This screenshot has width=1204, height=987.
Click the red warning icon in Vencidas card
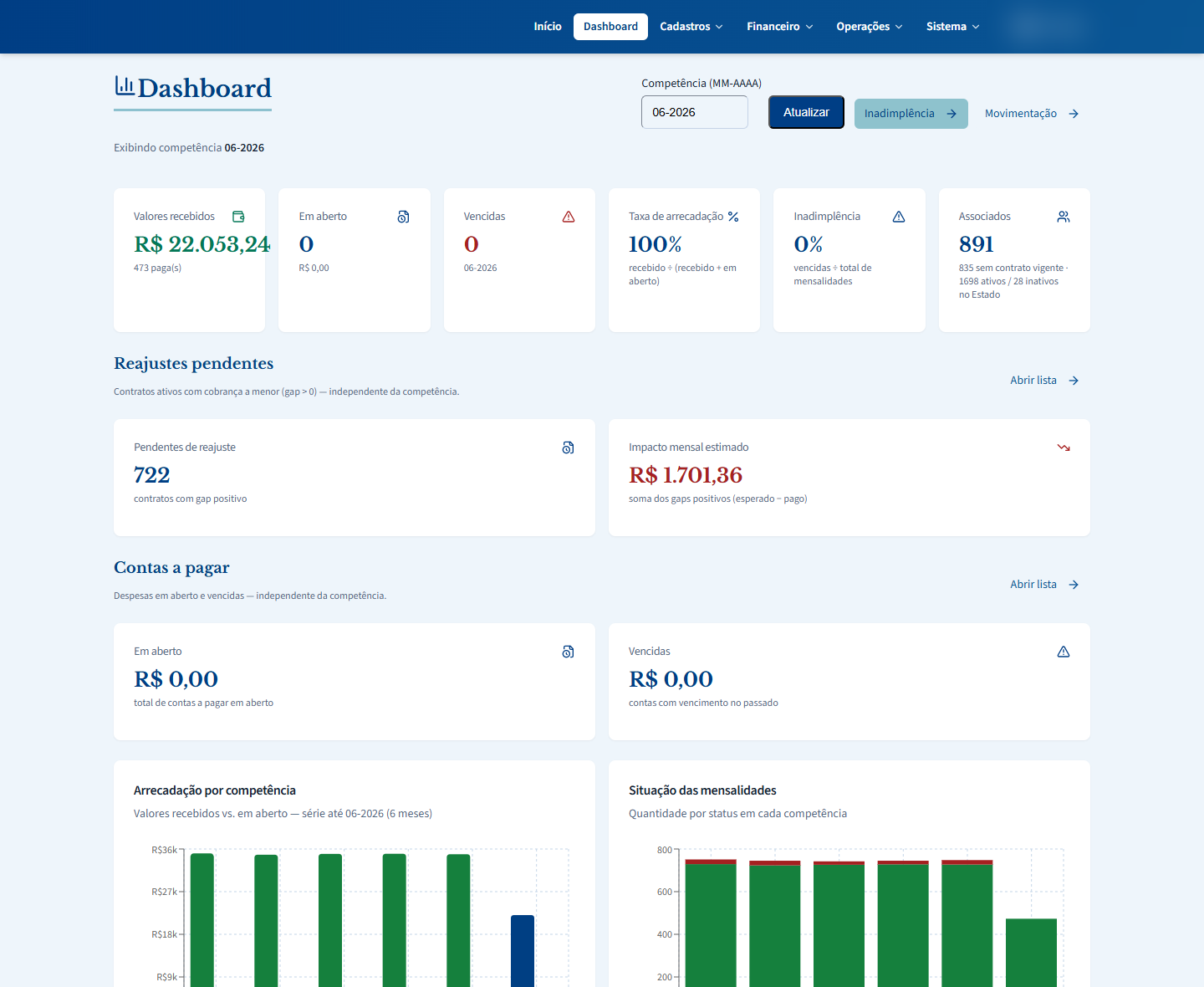(569, 217)
